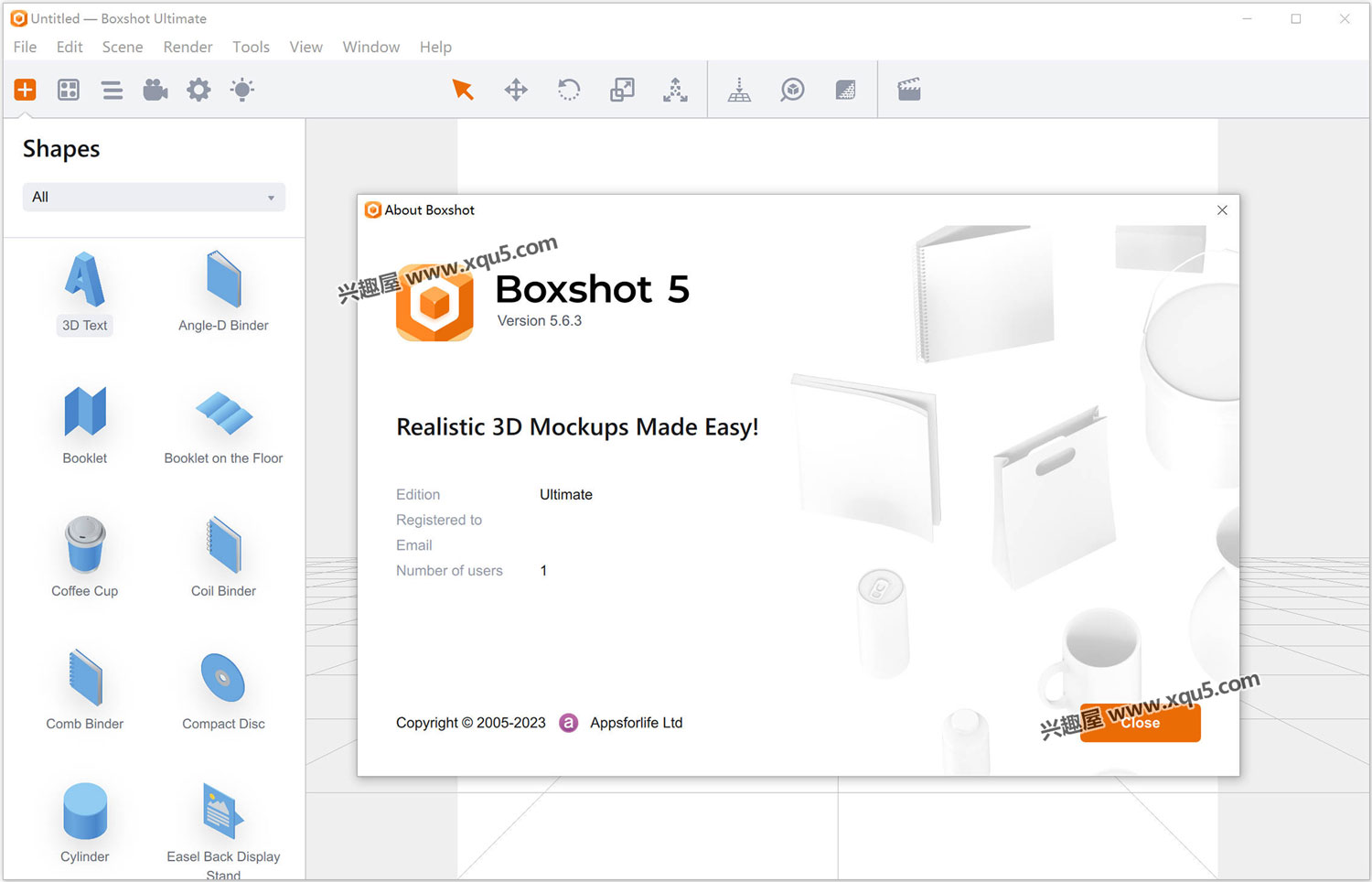Click the drop to floor tool icon
Viewport: 1372px width, 882px height.
tap(739, 90)
